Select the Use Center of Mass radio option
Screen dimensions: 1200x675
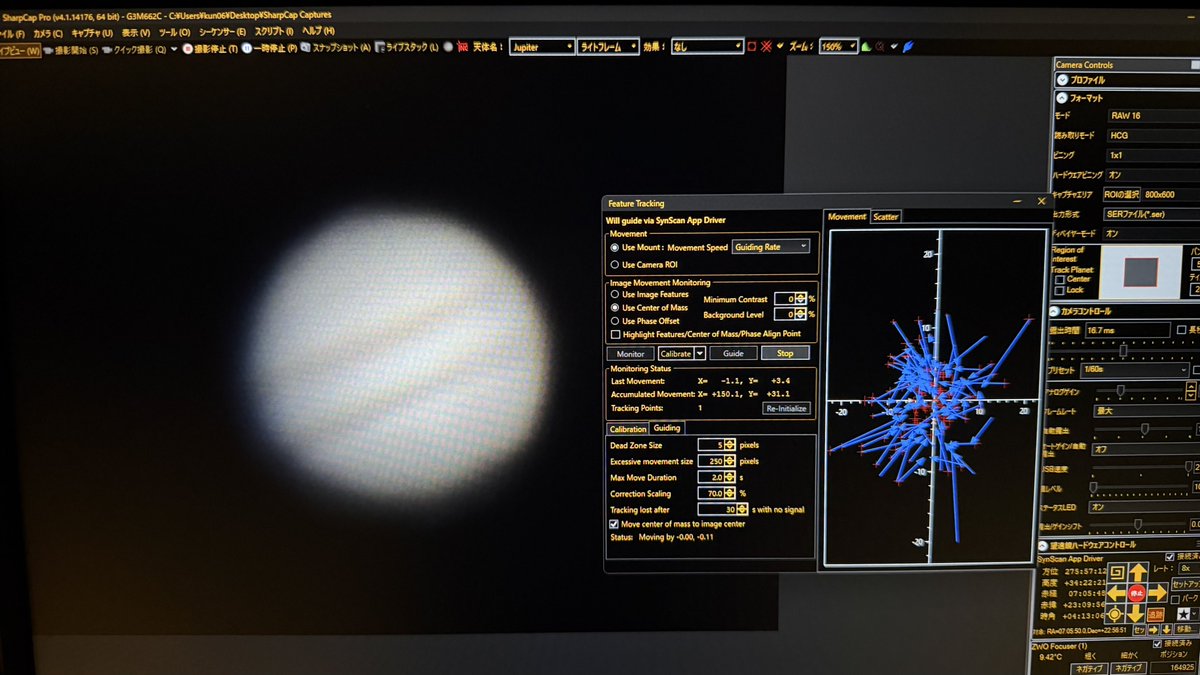click(615, 308)
